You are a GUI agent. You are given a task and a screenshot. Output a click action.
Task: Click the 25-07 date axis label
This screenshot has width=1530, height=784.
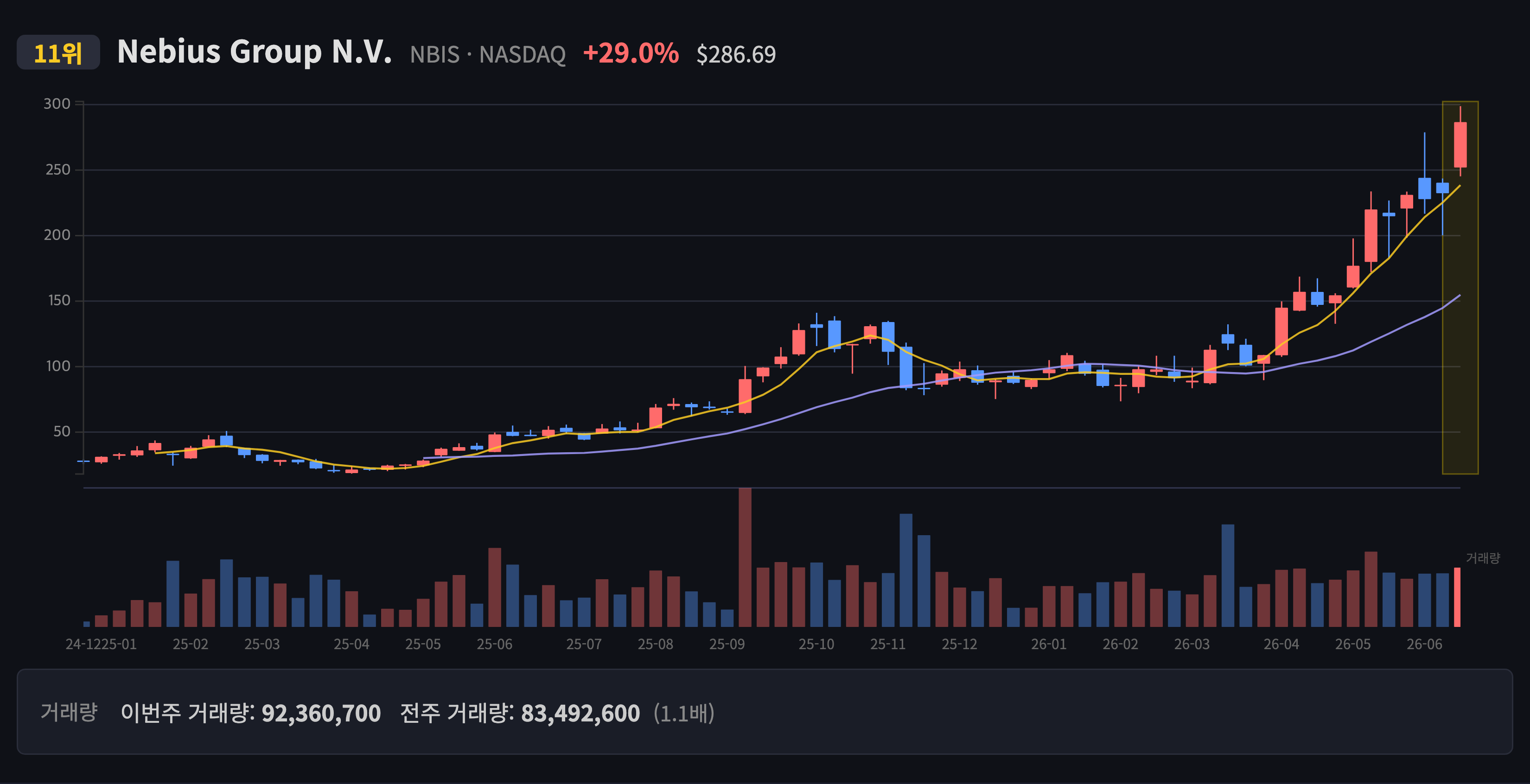pos(584,644)
